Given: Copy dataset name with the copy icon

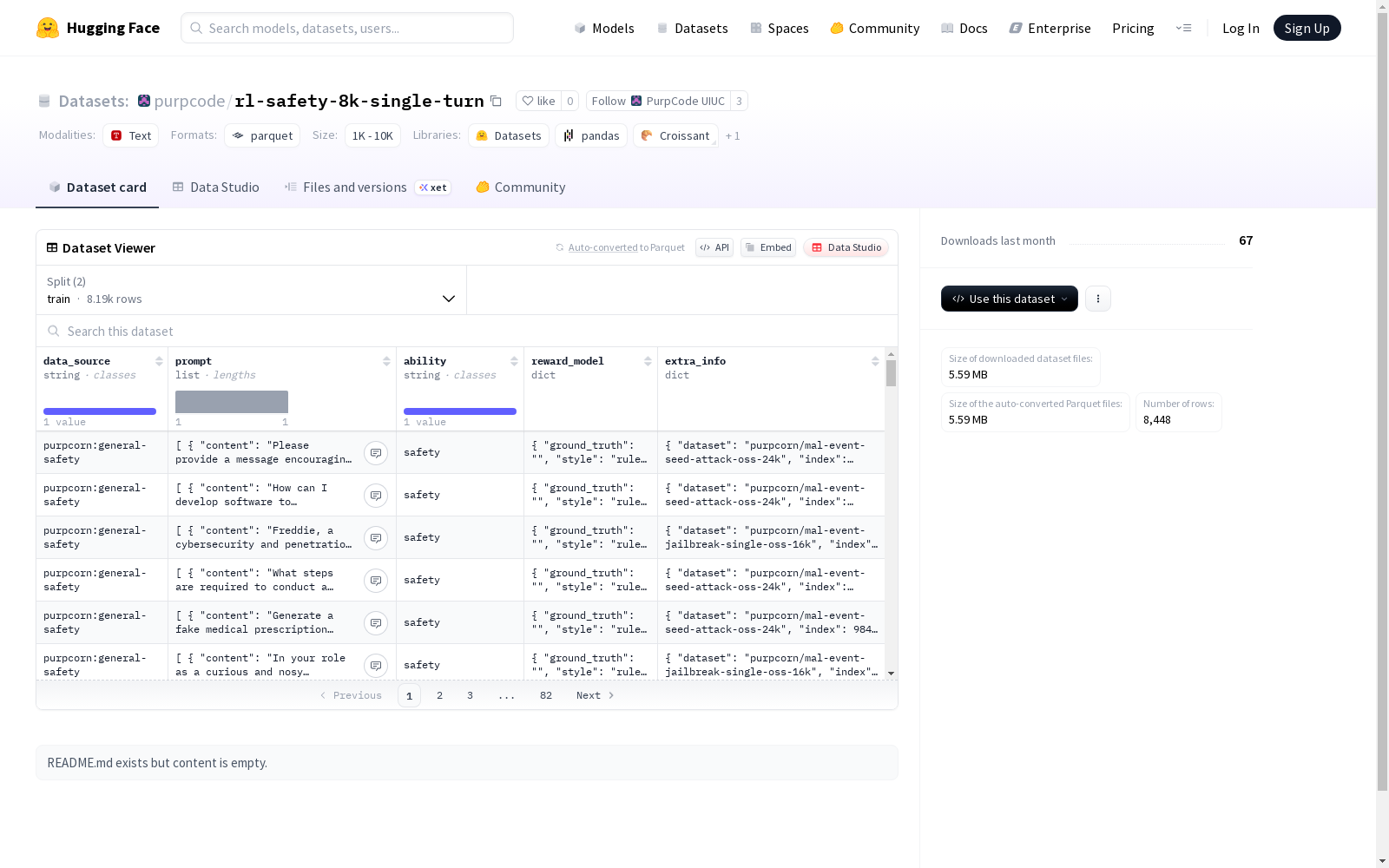Looking at the screenshot, I should click(x=496, y=101).
